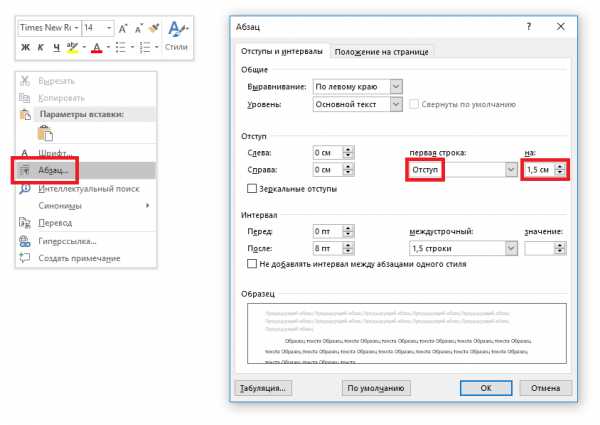
Task: Click the bulleted list icon
Action: [121, 47]
